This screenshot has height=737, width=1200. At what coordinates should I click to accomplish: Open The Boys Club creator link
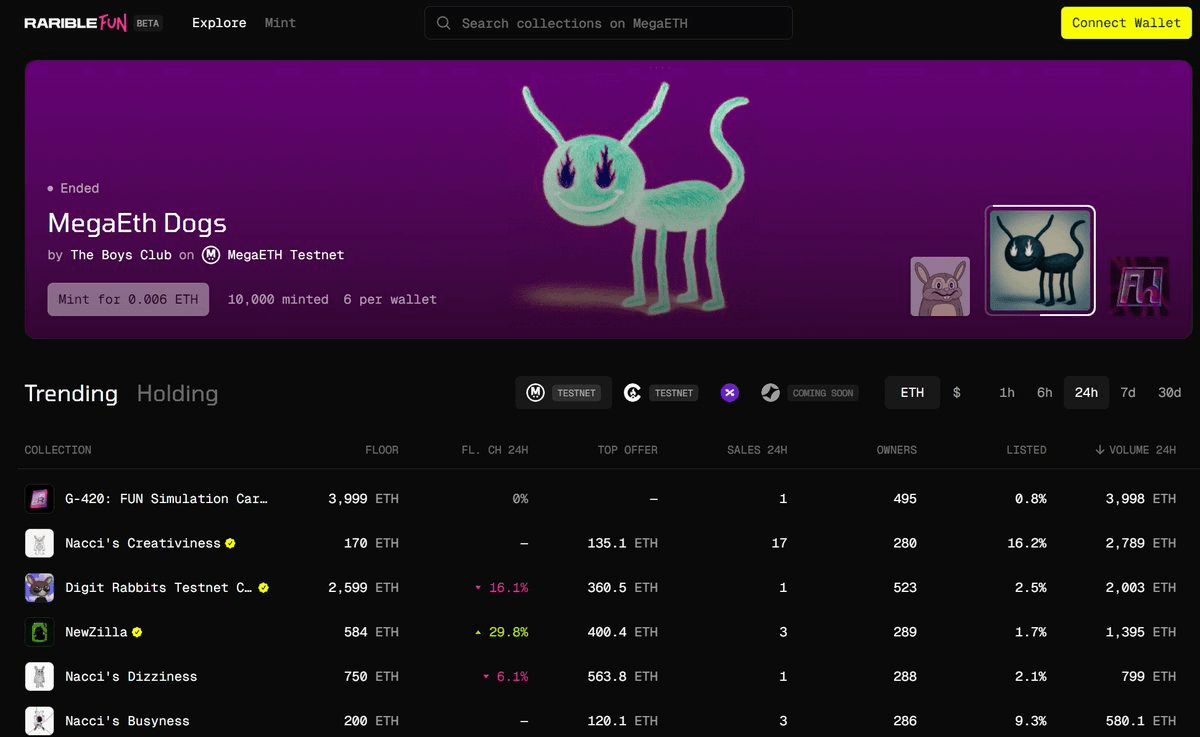click(121, 255)
